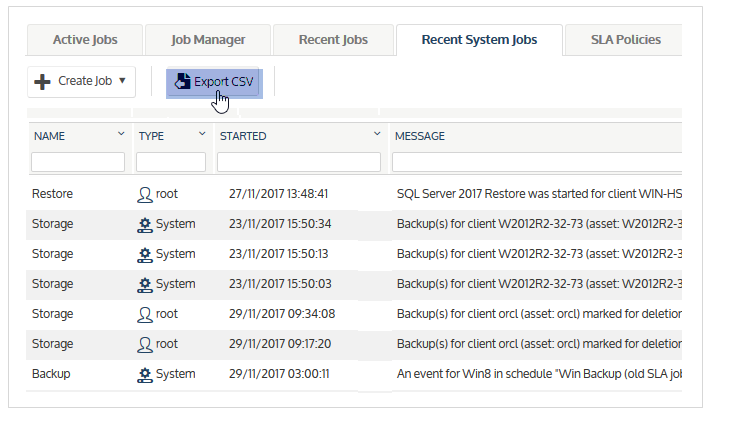The width and height of the screenshot is (734, 431).
Task: Click Storage name in the 09:34:08 row
Action: coord(52,314)
